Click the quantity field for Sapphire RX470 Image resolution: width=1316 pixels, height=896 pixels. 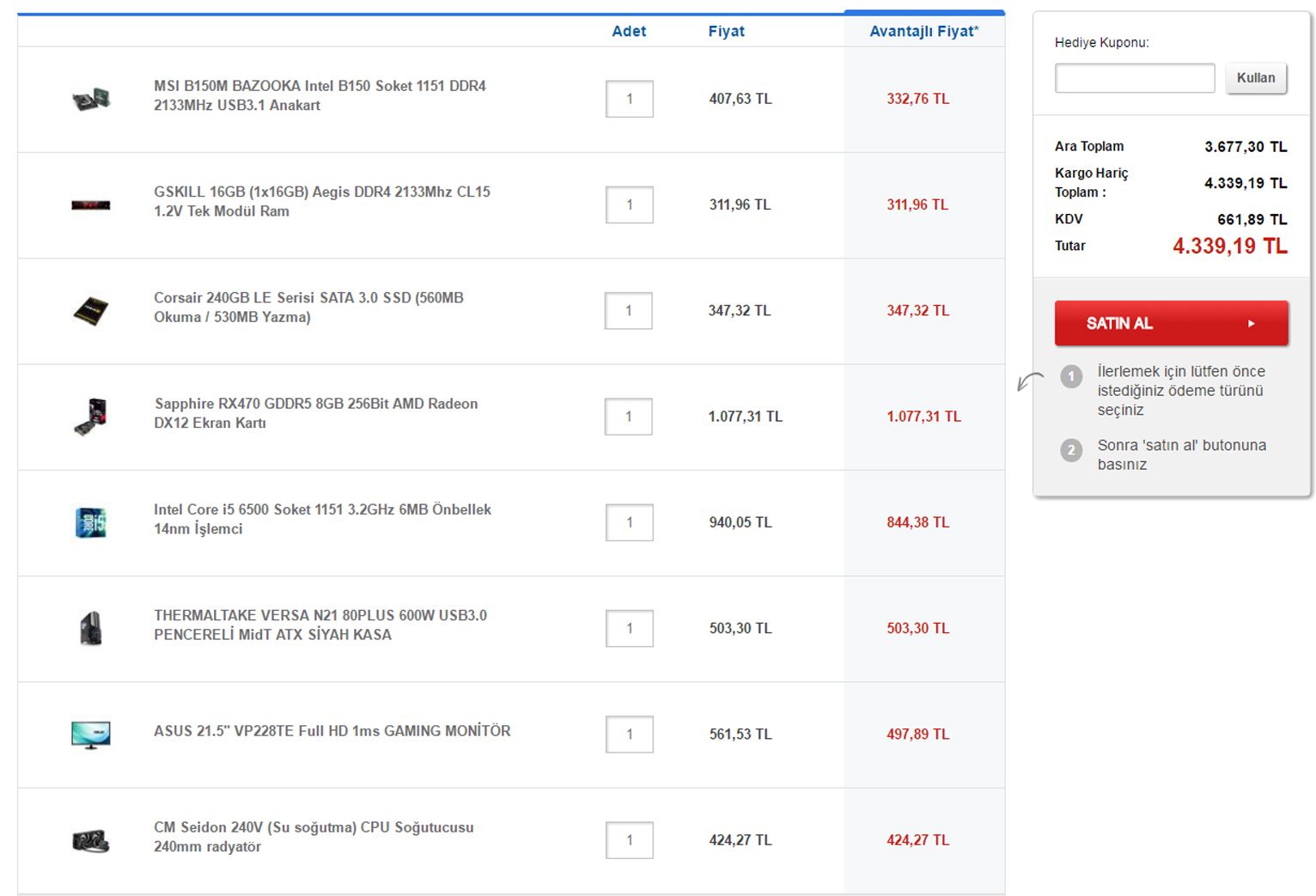coord(629,417)
